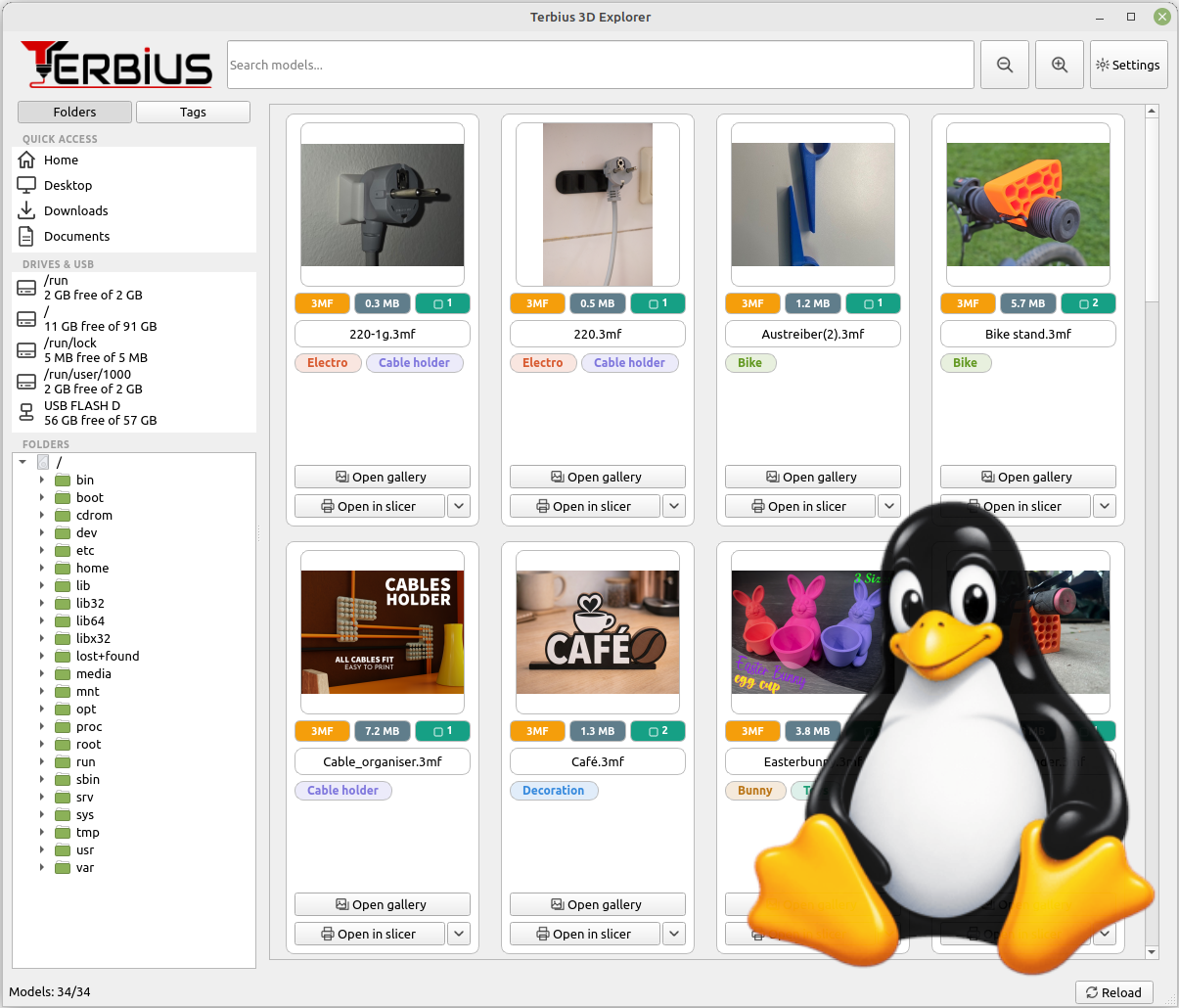The width and height of the screenshot is (1179, 1008).
Task: Open gallery for Café.3mf
Action: [598, 904]
